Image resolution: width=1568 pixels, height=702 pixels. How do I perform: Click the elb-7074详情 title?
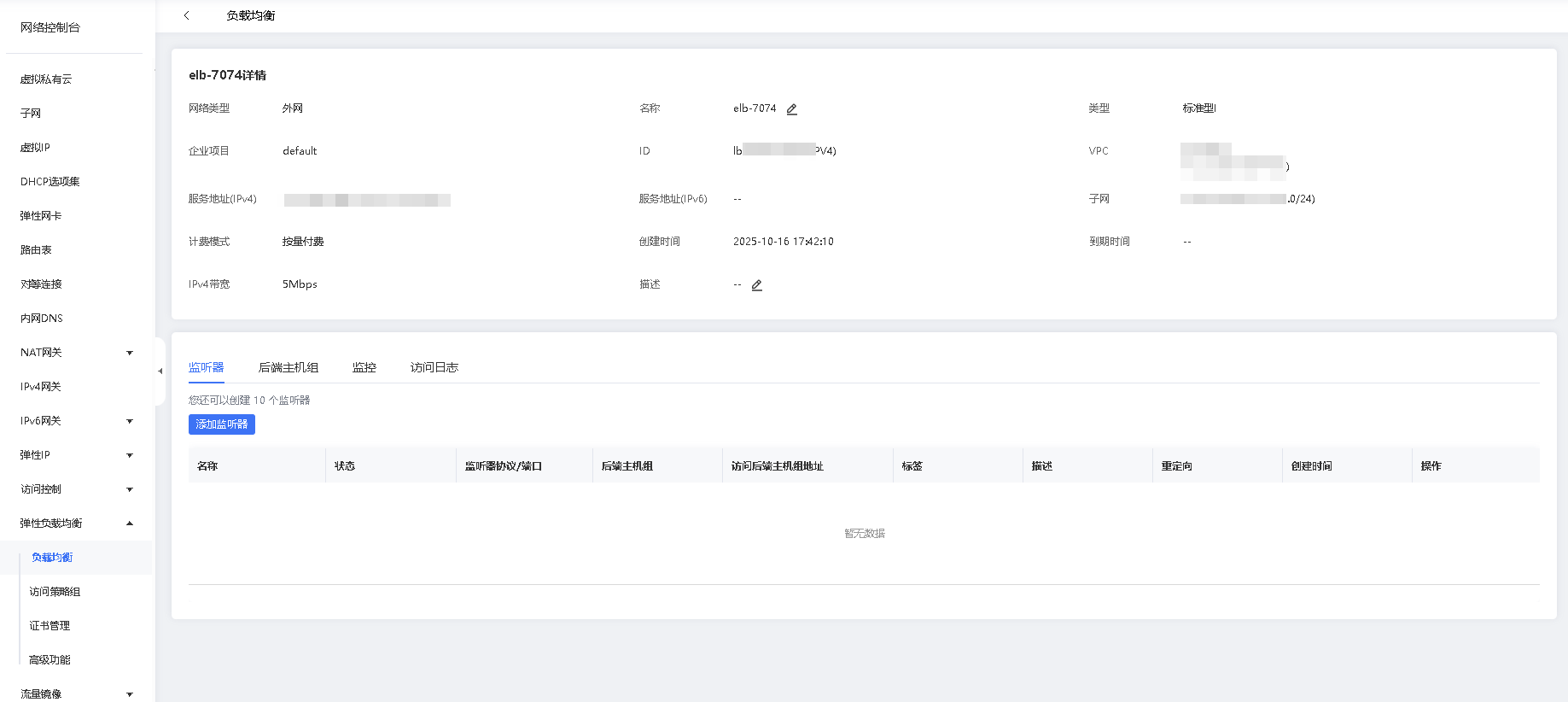click(228, 75)
